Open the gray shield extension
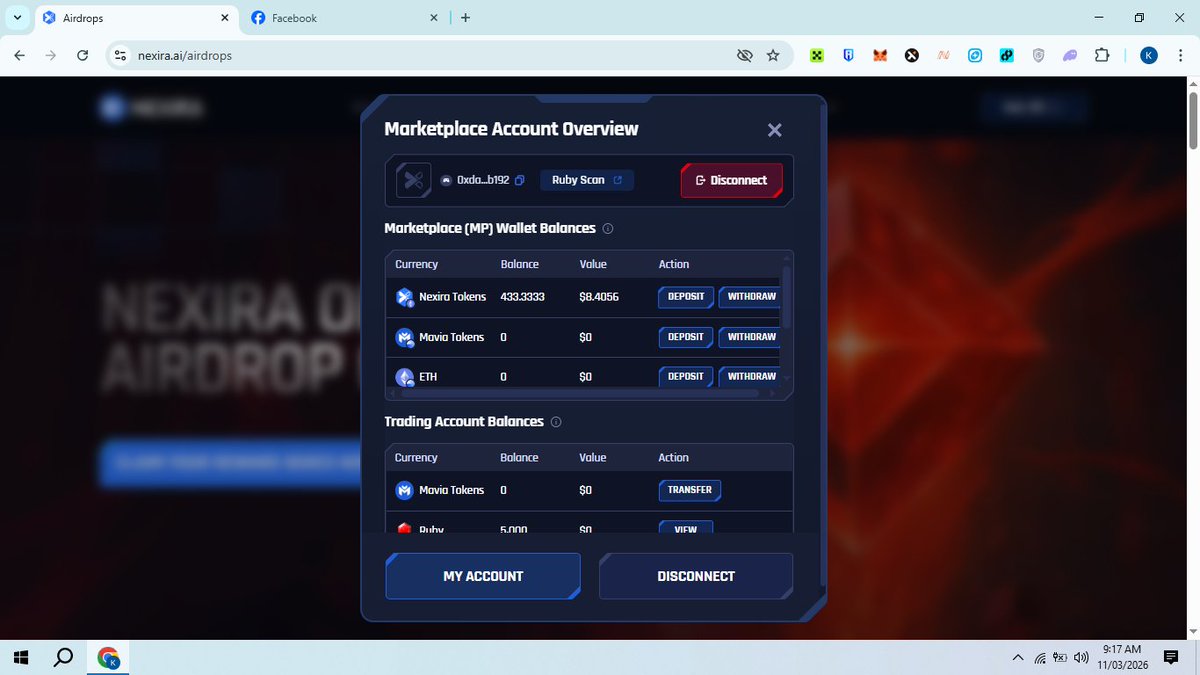This screenshot has width=1200, height=675. coord(1038,56)
